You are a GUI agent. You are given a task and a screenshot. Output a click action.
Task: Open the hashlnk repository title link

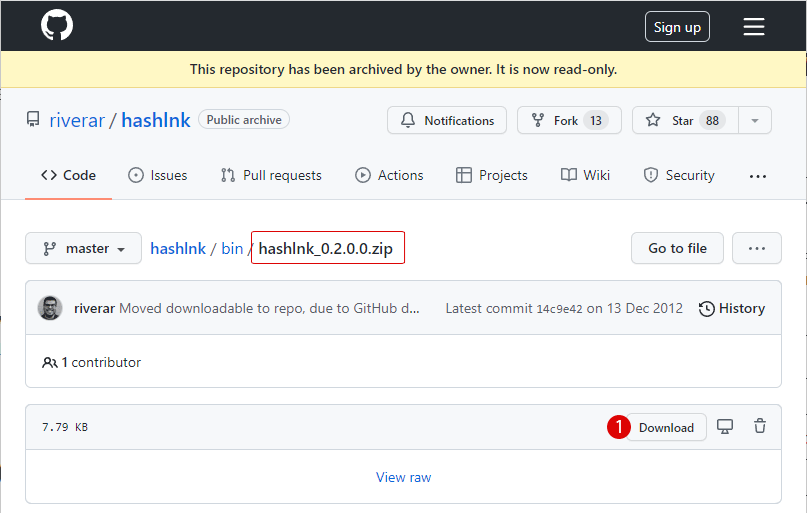click(155, 120)
